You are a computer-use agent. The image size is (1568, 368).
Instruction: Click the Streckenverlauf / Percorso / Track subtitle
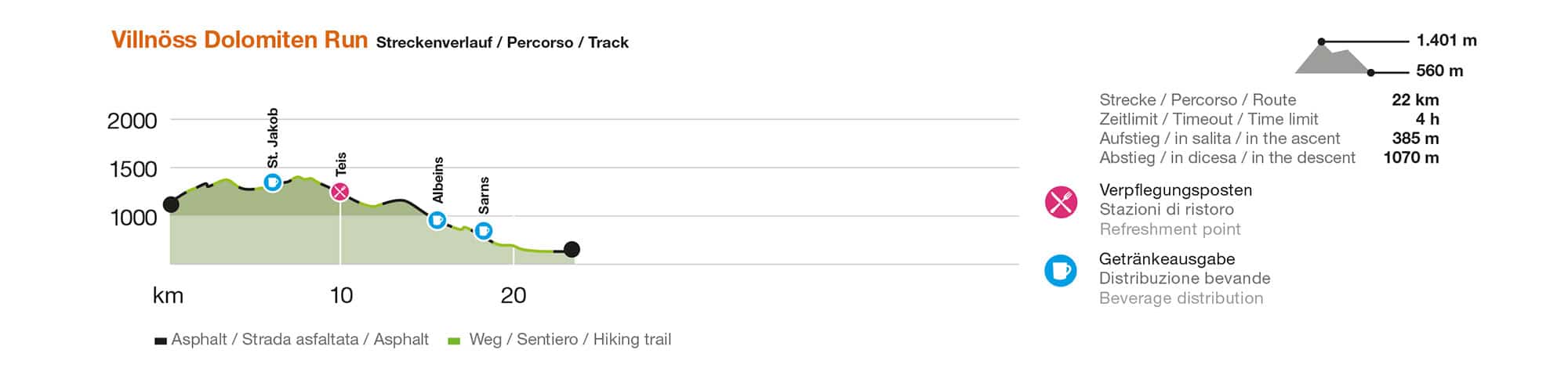(503, 42)
